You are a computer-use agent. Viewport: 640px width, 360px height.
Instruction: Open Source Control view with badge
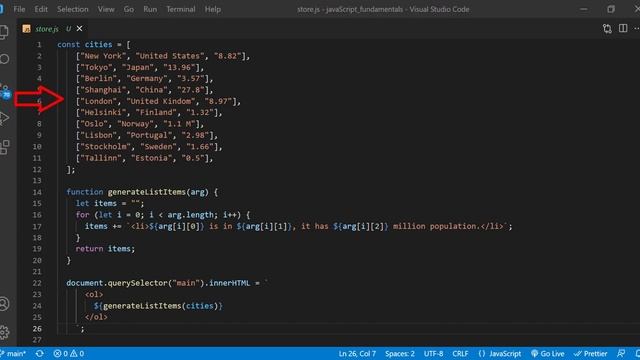pos(5,92)
